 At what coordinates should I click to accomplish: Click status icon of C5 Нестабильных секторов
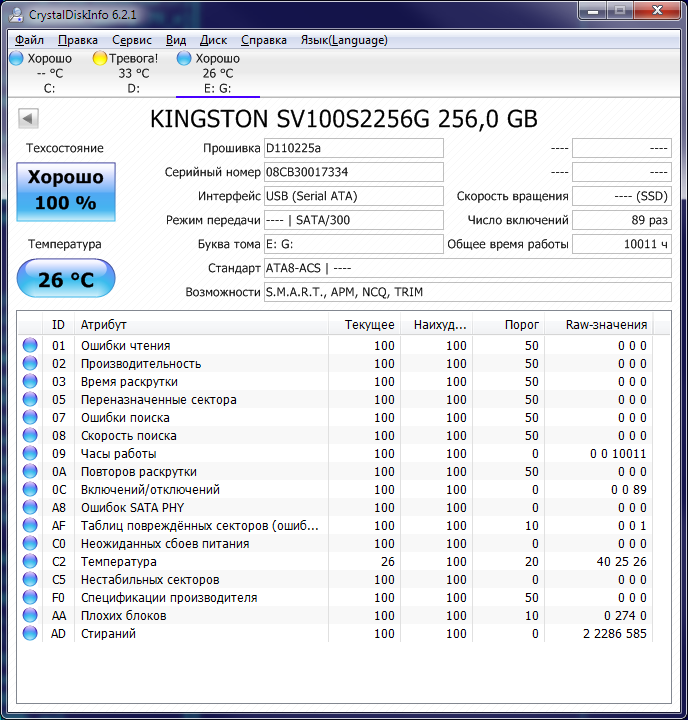[x=30, y=579]
